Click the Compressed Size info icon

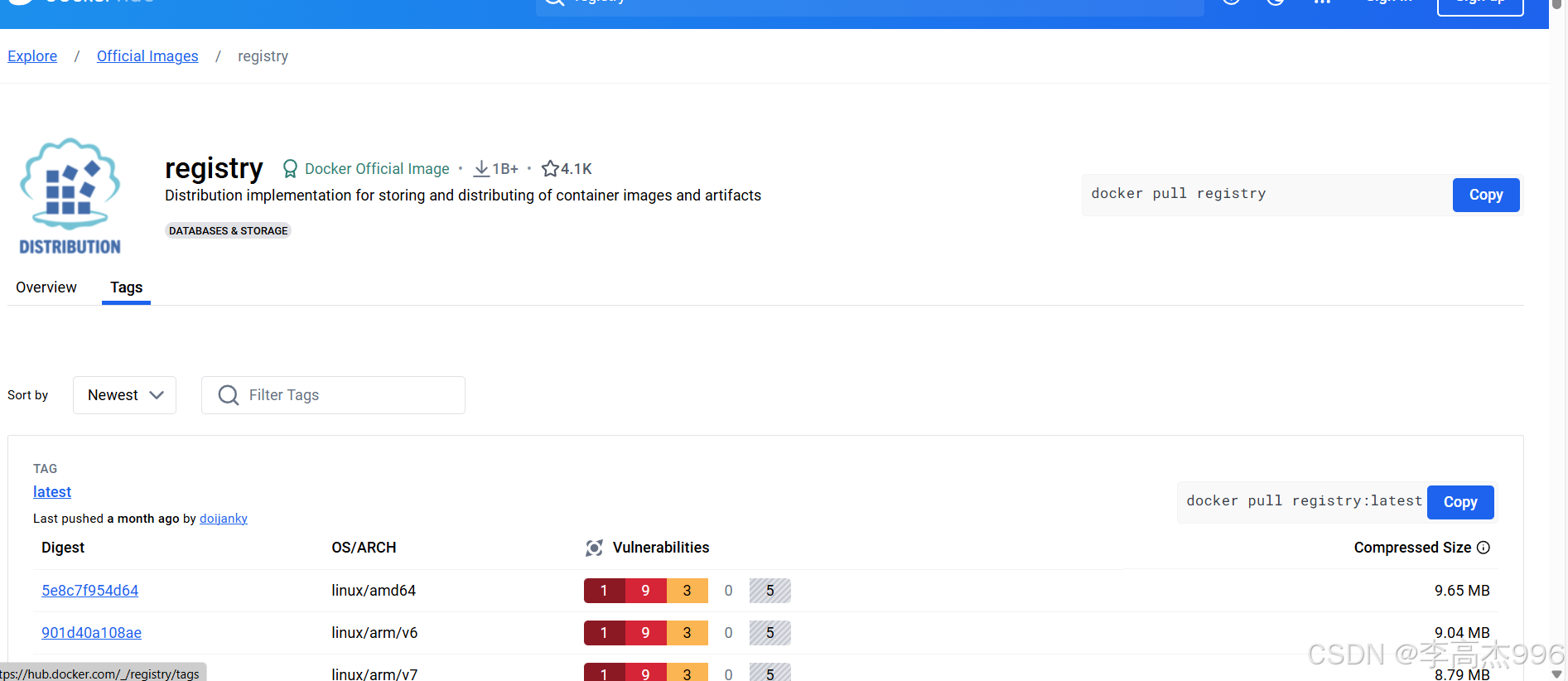pos(1484,548)
